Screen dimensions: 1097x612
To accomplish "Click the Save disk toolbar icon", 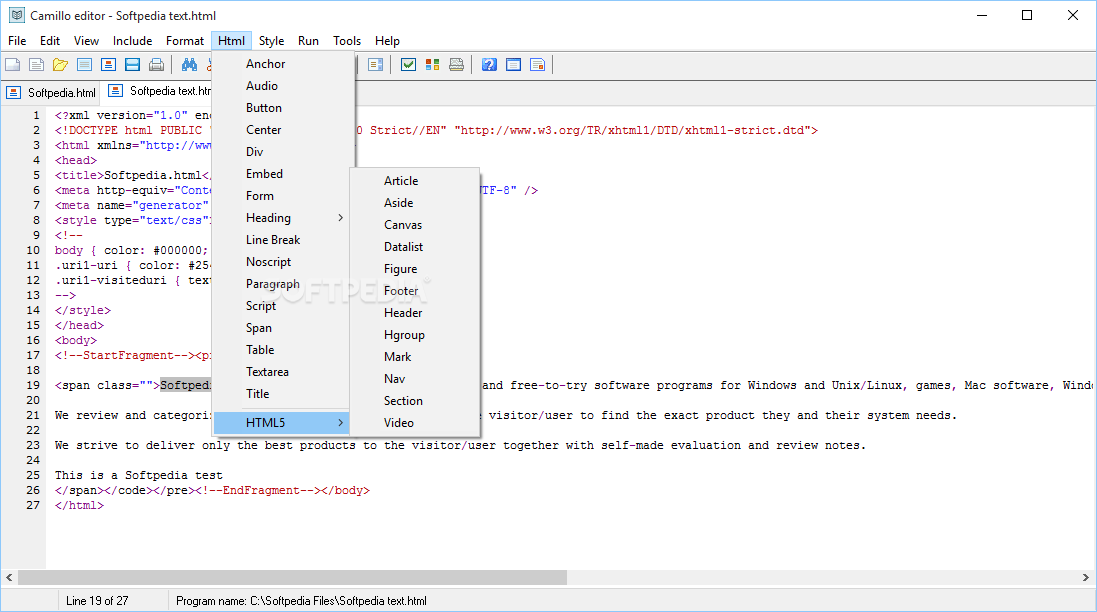I will click(x=132, y=65).
